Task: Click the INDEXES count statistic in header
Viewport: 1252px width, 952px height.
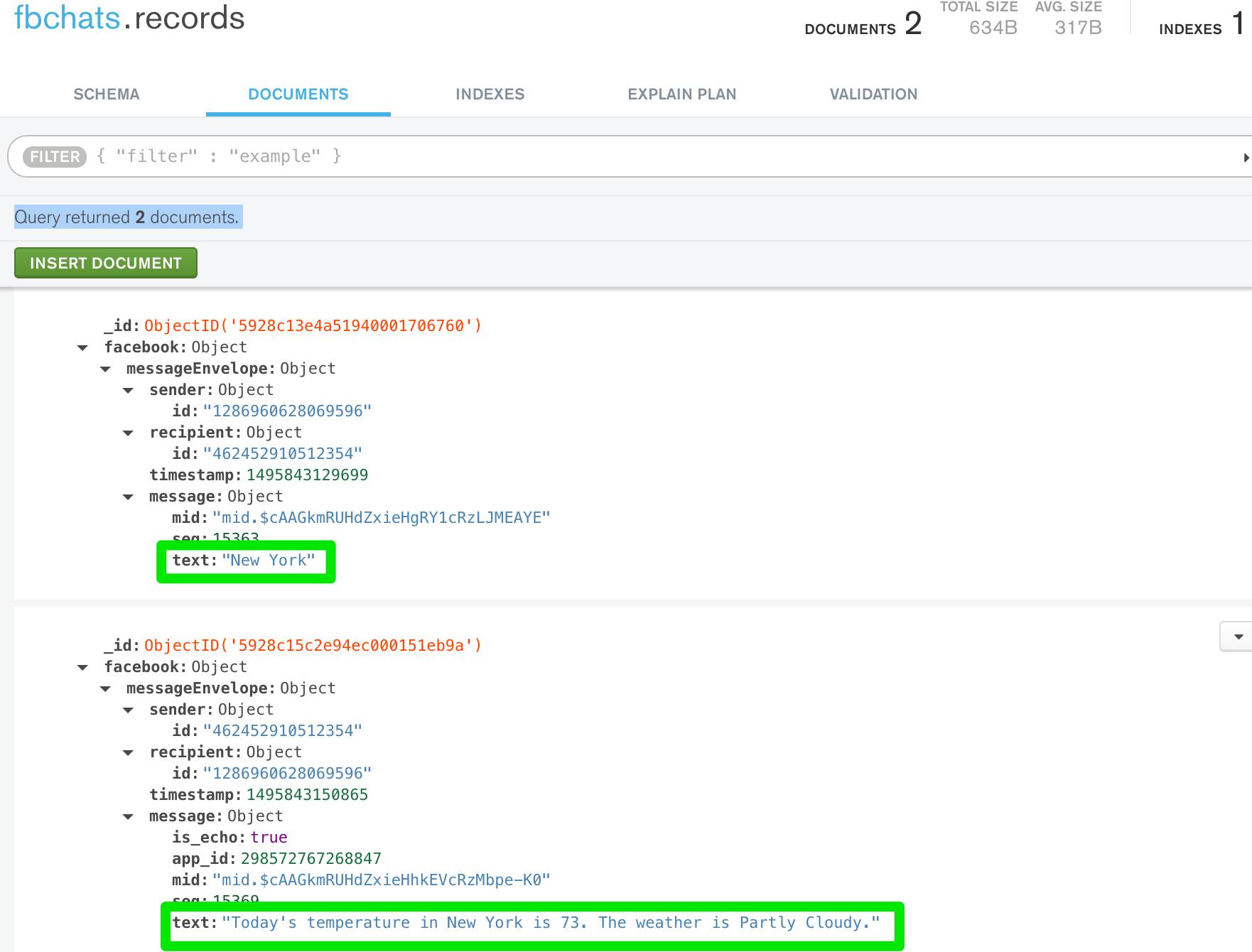Action: pos(1202,24)
